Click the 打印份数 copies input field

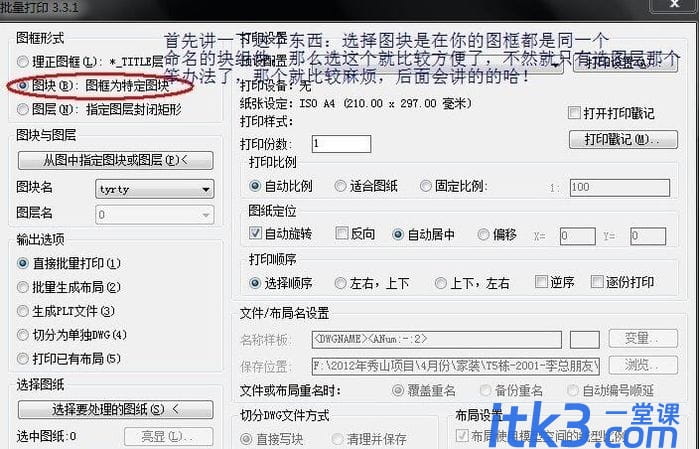[x=341, y=144]
